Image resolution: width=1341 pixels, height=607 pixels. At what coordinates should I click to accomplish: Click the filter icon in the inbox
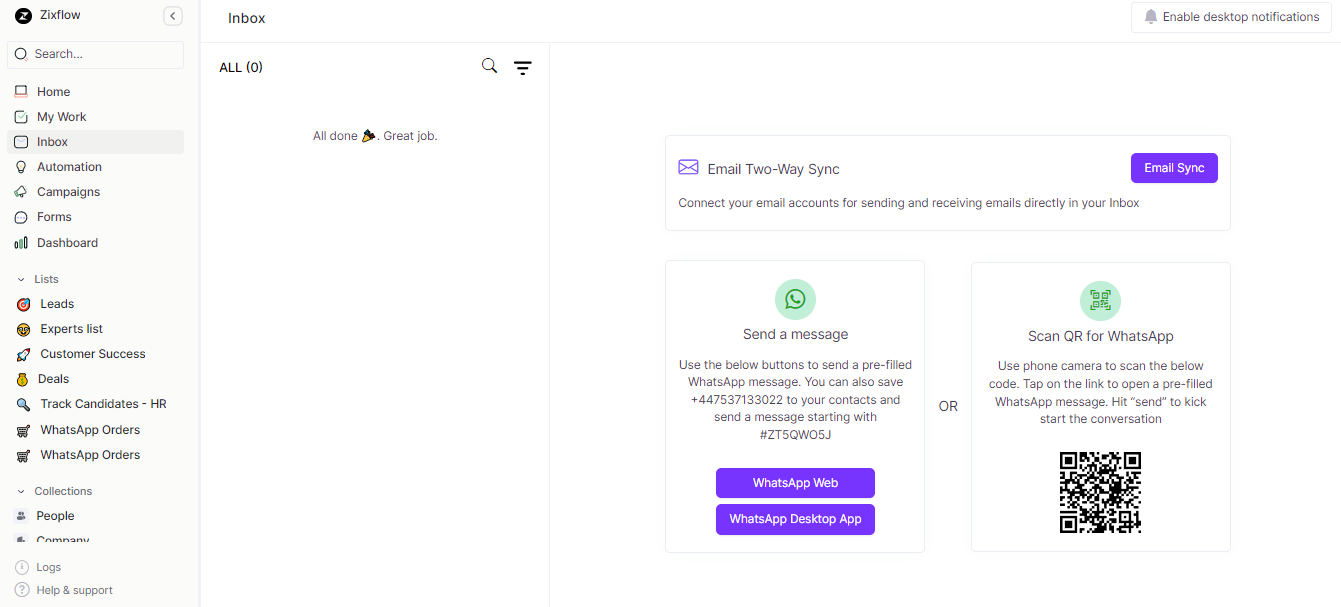(x=523, y=66)
